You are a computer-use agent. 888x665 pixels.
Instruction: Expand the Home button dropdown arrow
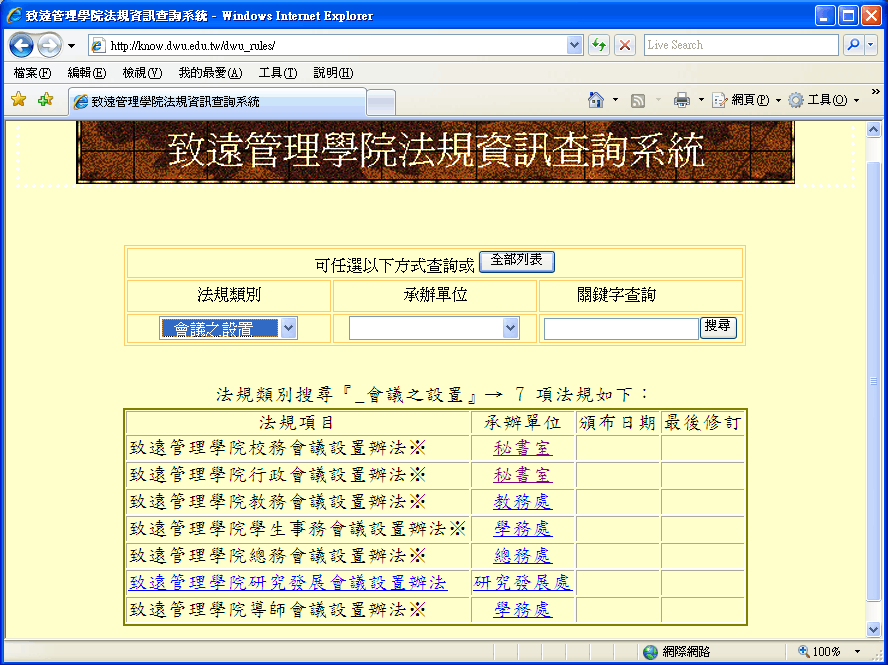pyautogui.click(x=616, y=100)
